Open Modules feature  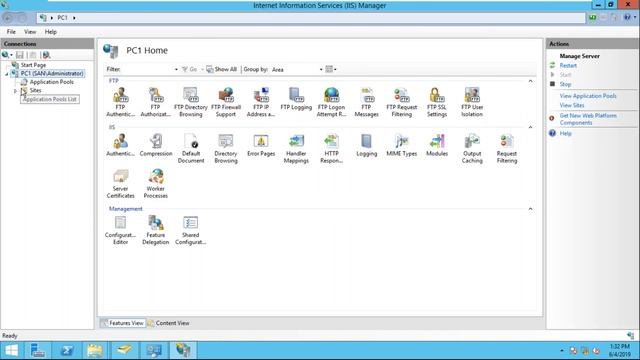pos(437,145)
